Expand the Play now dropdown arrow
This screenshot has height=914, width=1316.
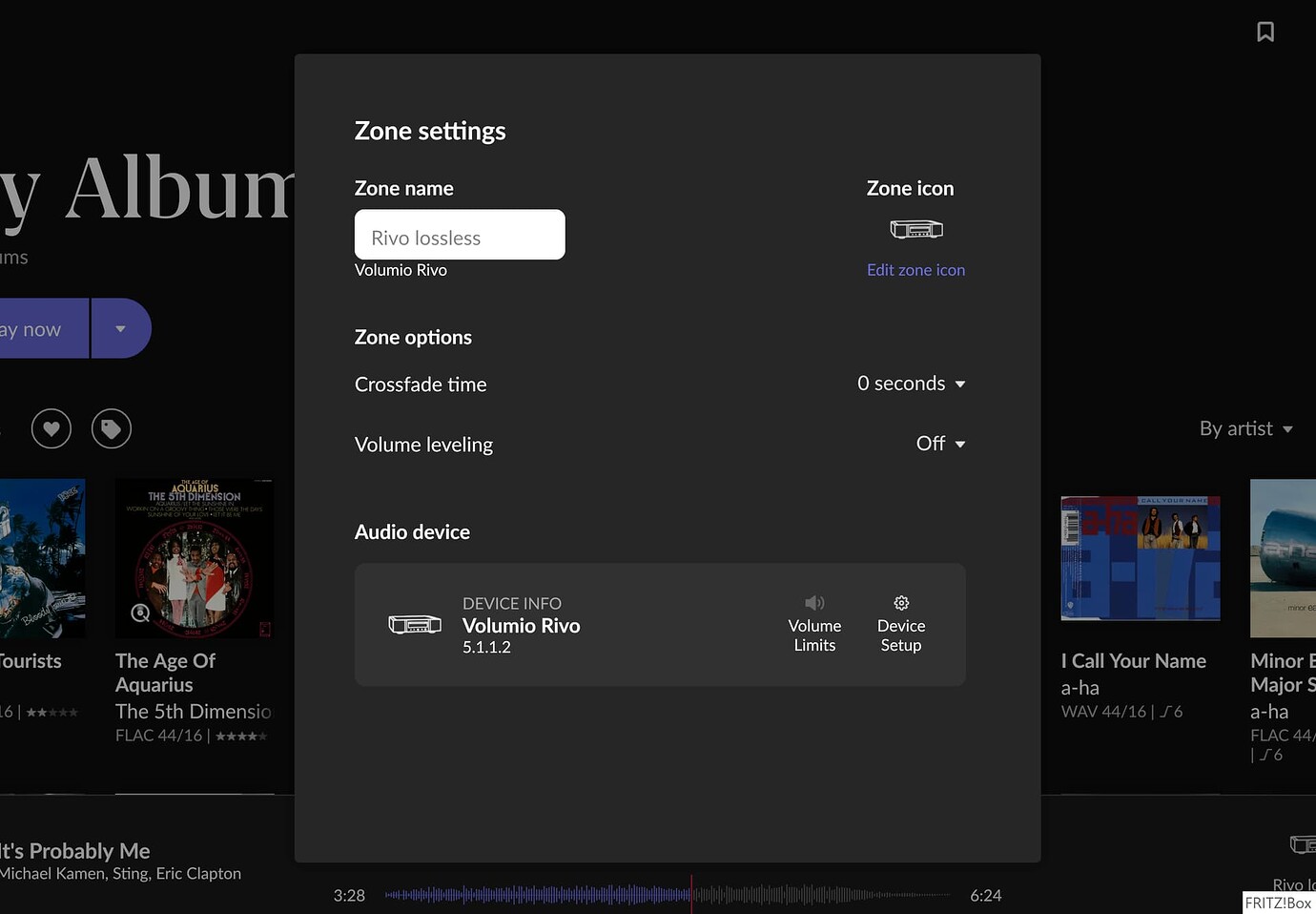(121, 327)
